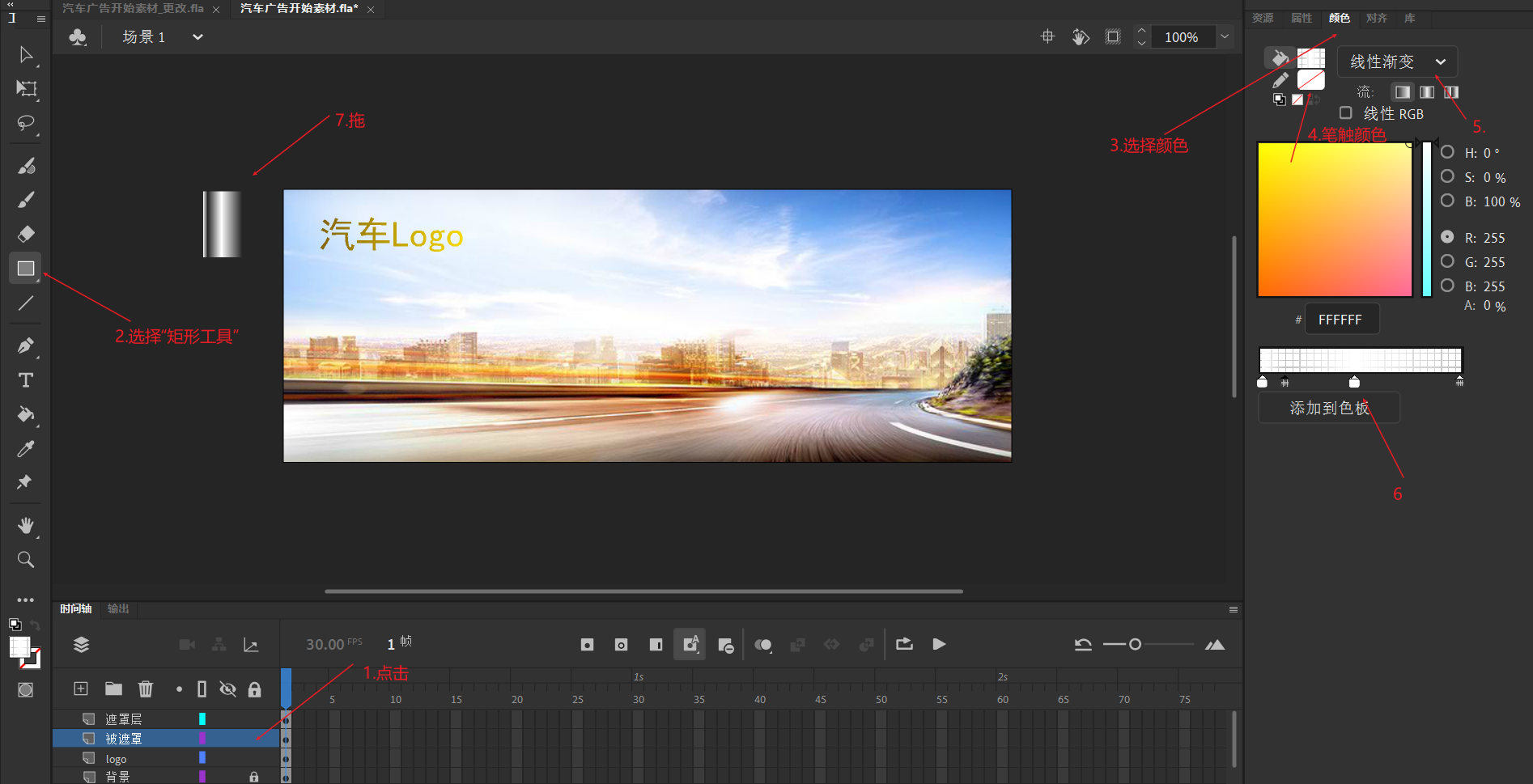Viewport: 1533px width, 784px height.
Task: Insert a keyframe in the timeline
Action: (588, 645)
